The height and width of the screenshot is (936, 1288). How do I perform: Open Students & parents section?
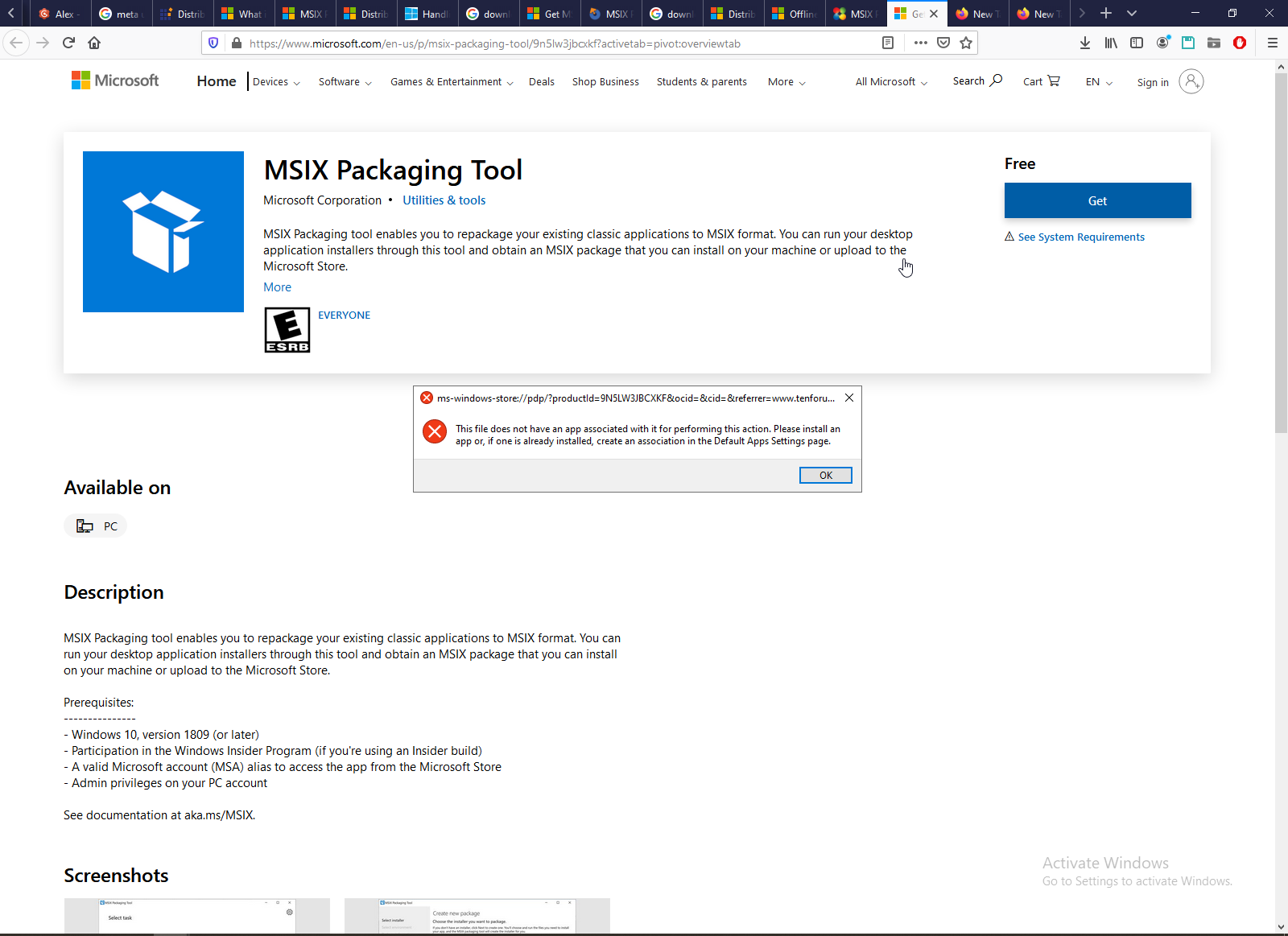click(x=702, y=82)
